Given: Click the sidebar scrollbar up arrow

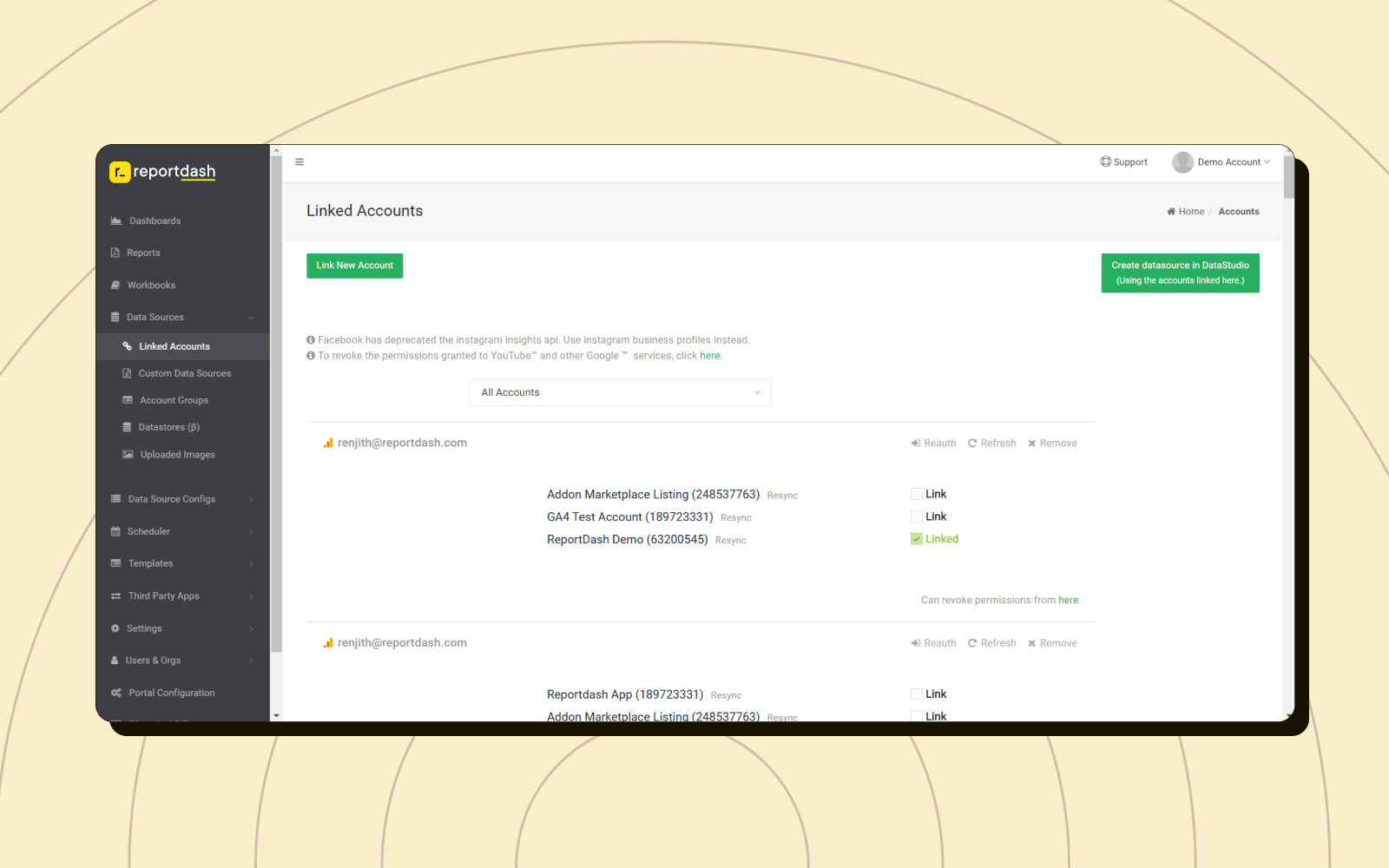Looking at the screenshot, I should coord(276,150).
